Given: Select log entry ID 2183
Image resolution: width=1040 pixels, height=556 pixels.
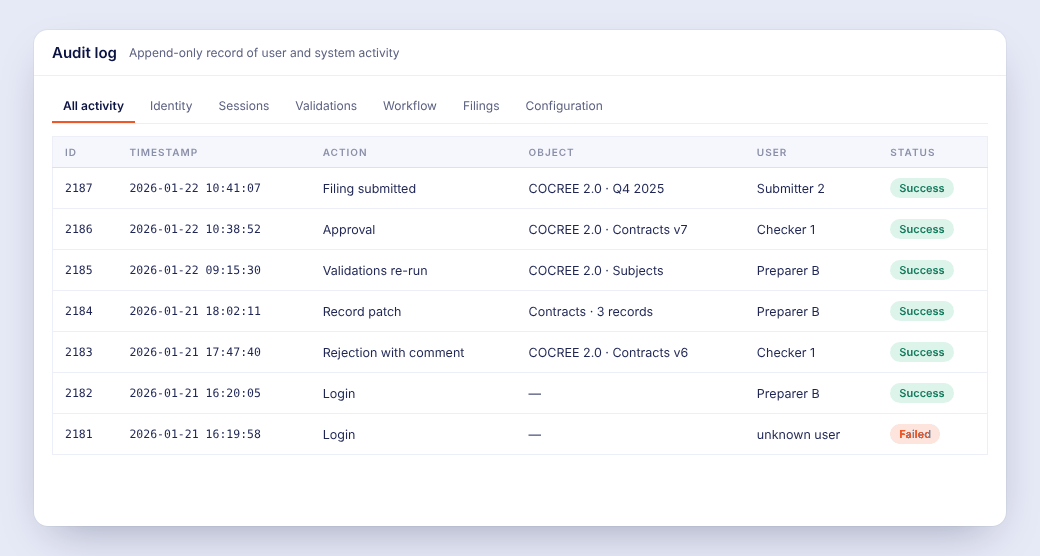Looking at the screenshot, I should coord(78,352).
